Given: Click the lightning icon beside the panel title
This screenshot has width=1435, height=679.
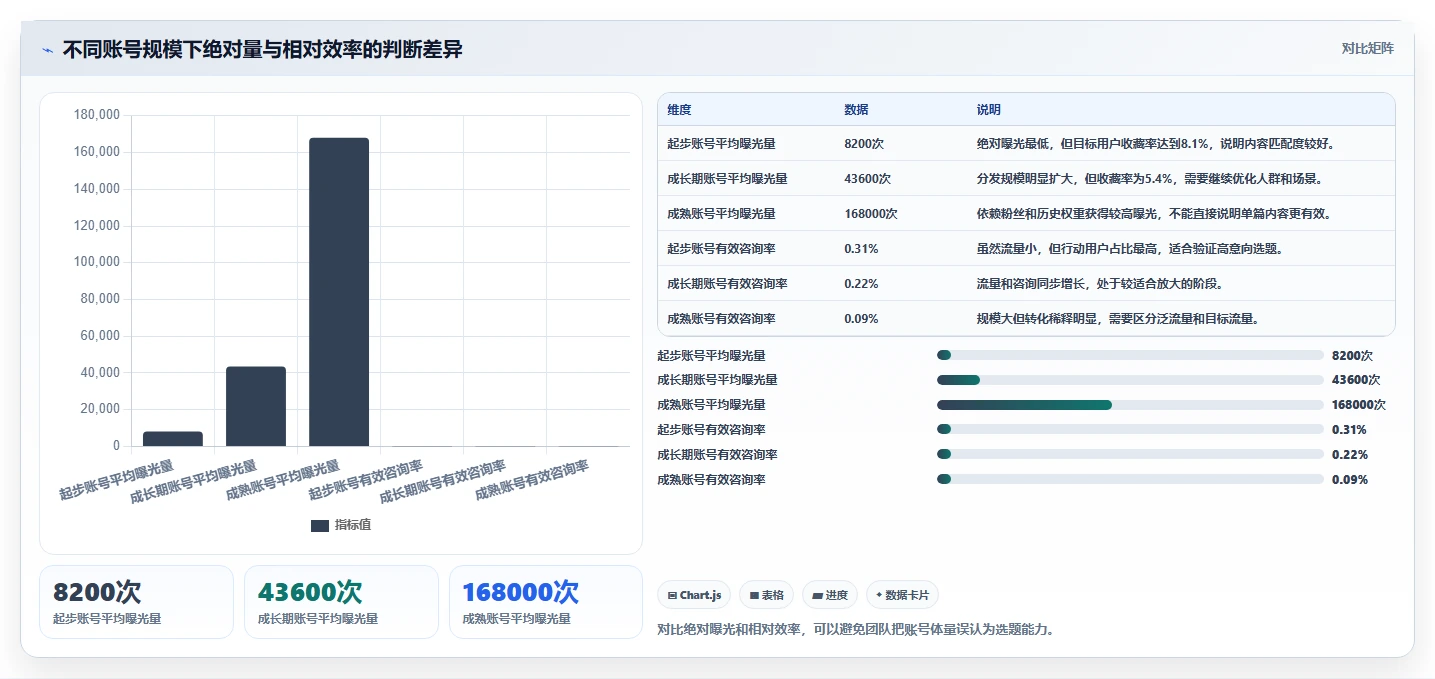Looking at the screenshot, I should (x=48, y=50).
